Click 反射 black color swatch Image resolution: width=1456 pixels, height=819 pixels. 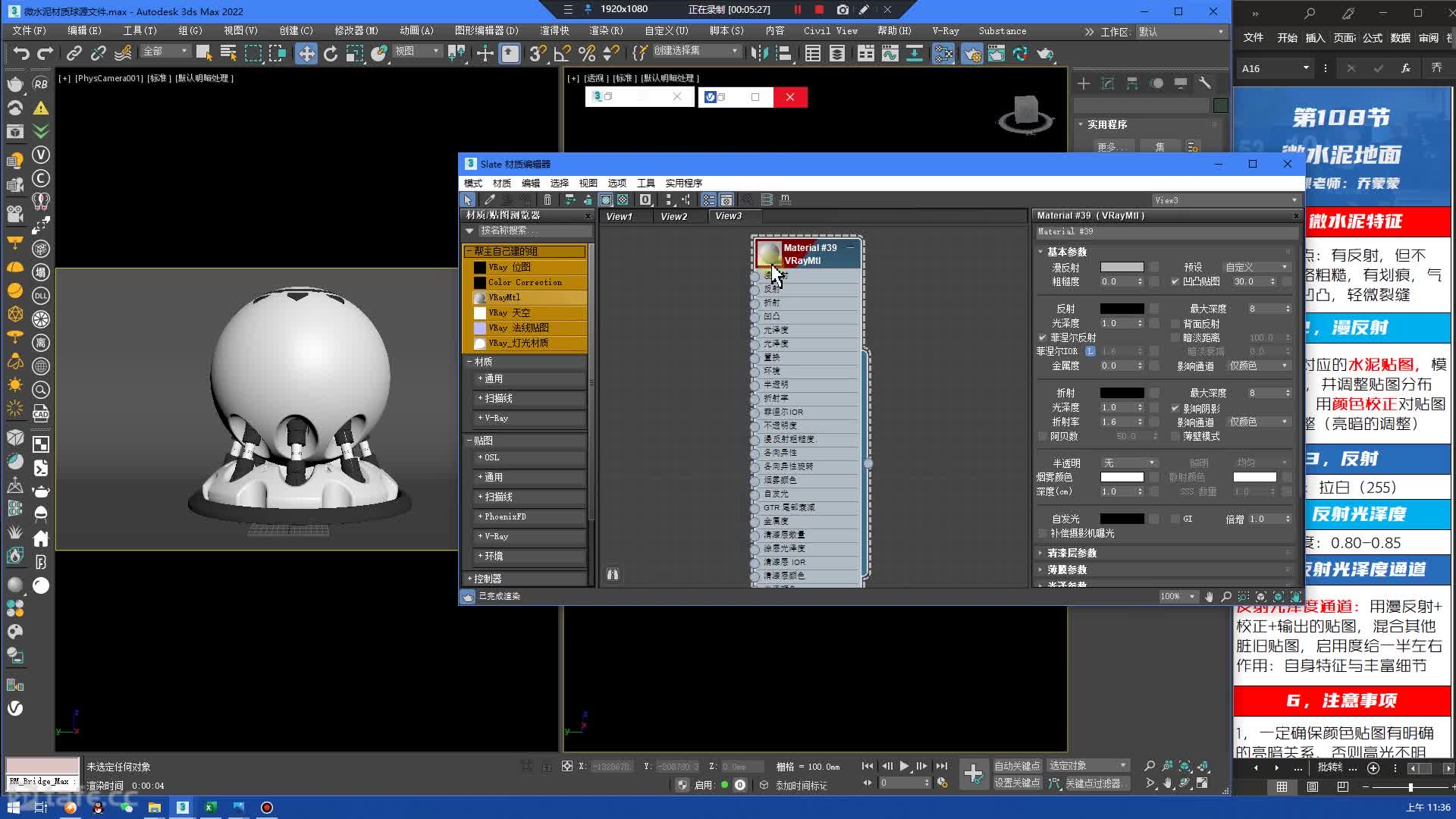click(x=1122, y=309)
